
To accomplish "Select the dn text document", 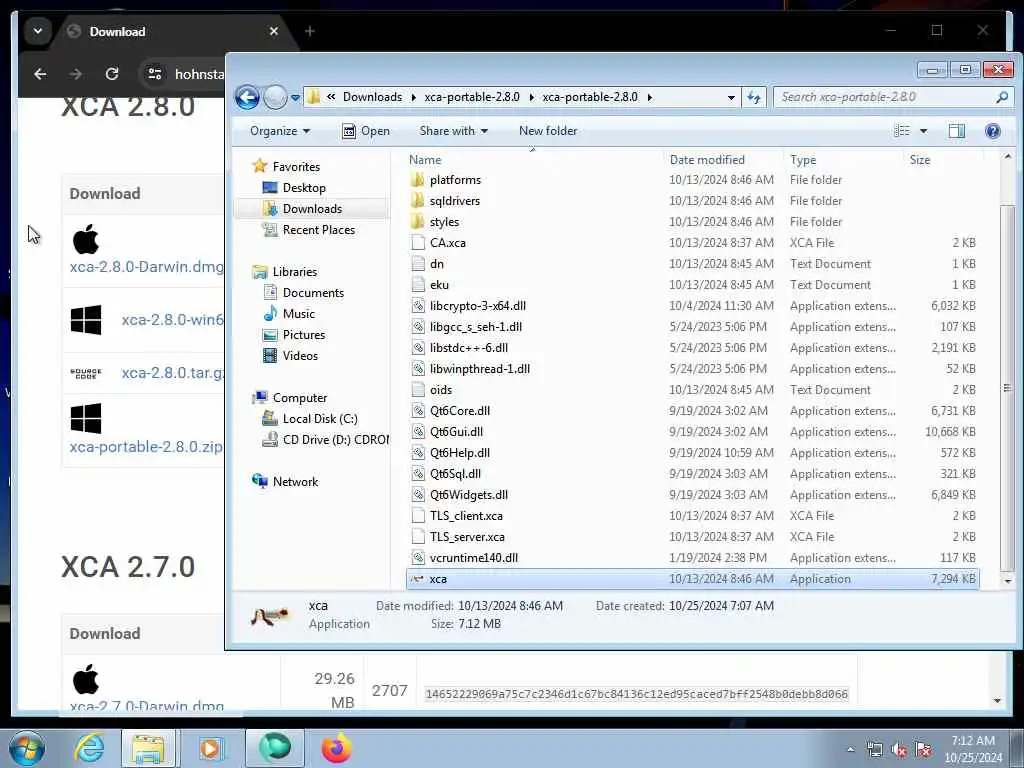I will [436, 264].
